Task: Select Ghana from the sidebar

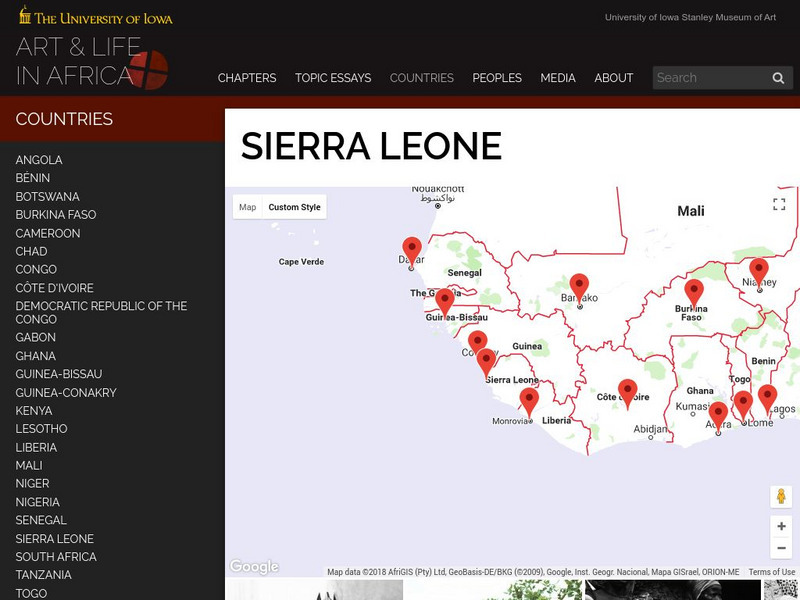Action: coord(36,356)
